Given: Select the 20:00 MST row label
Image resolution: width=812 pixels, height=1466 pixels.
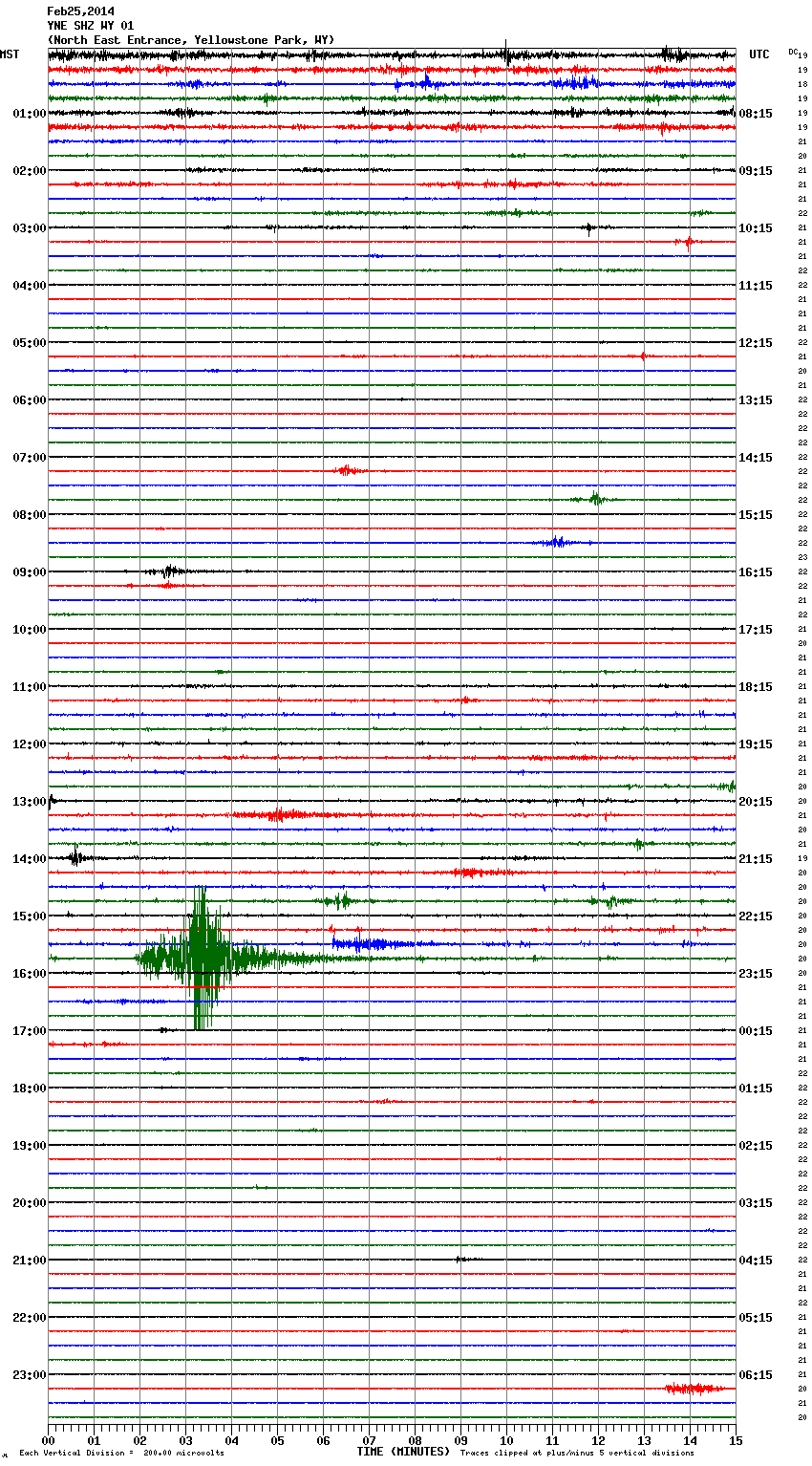Looking at the screenshot, I should click(30, 1203).
